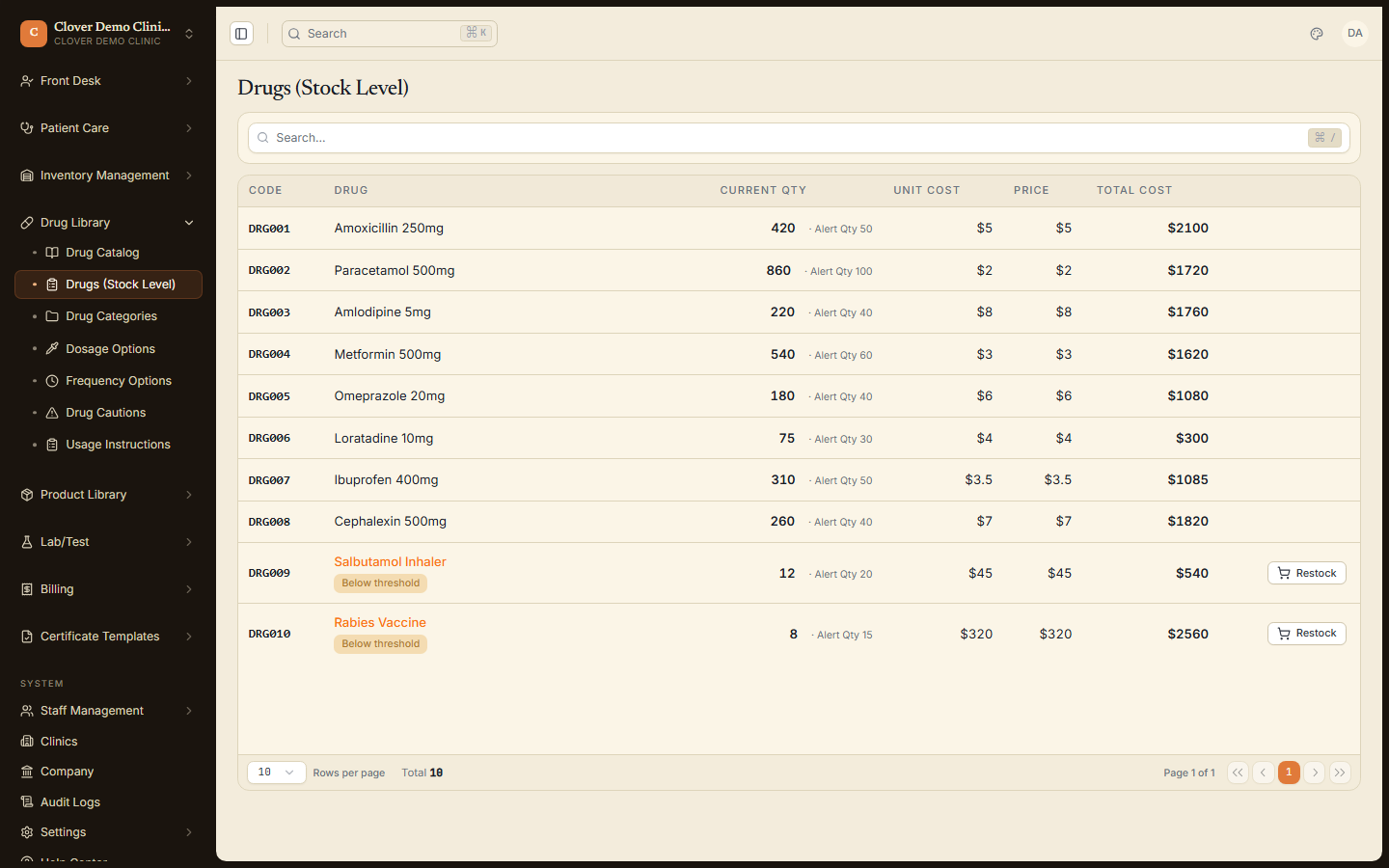Screen dimensions: 1389x868
Task: Go to the first page button
Action: click(x=1238, y=773)
